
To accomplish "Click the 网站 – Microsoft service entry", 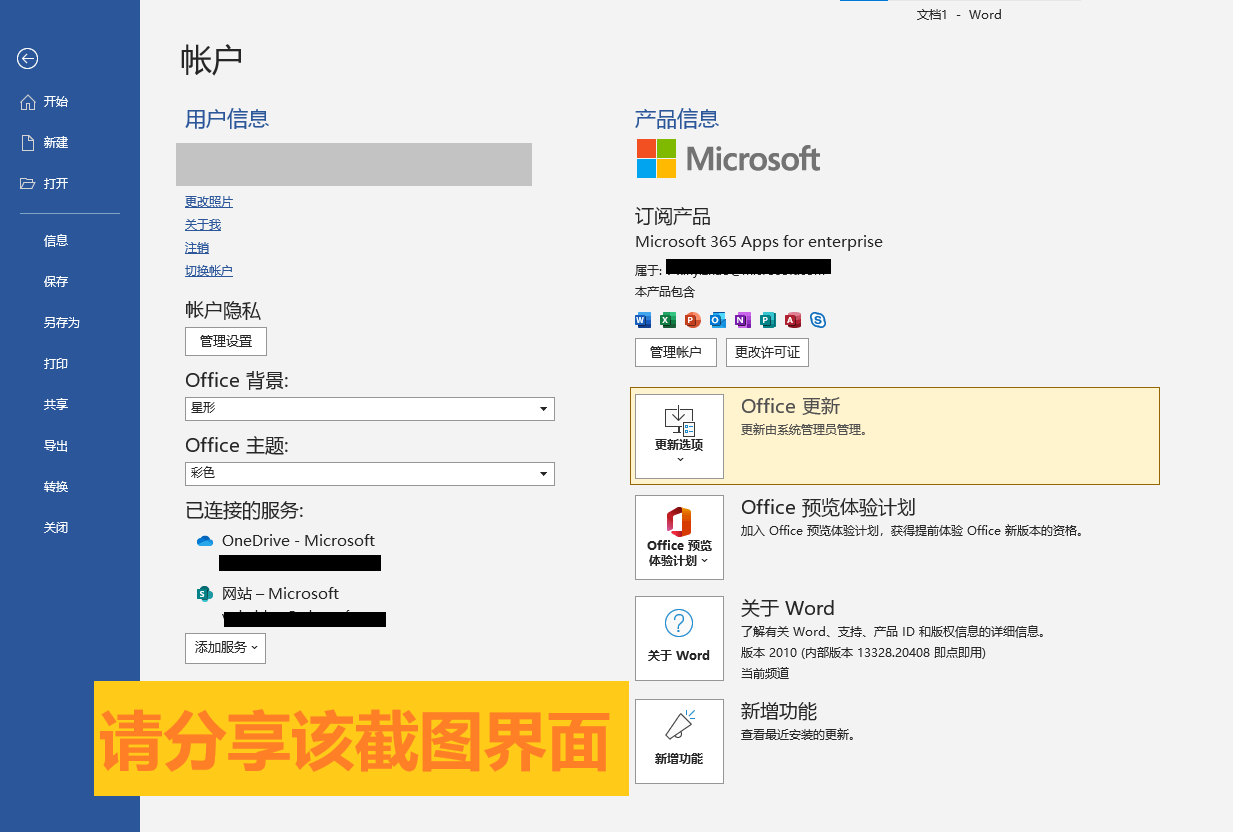I will click(x=280, y=594).
